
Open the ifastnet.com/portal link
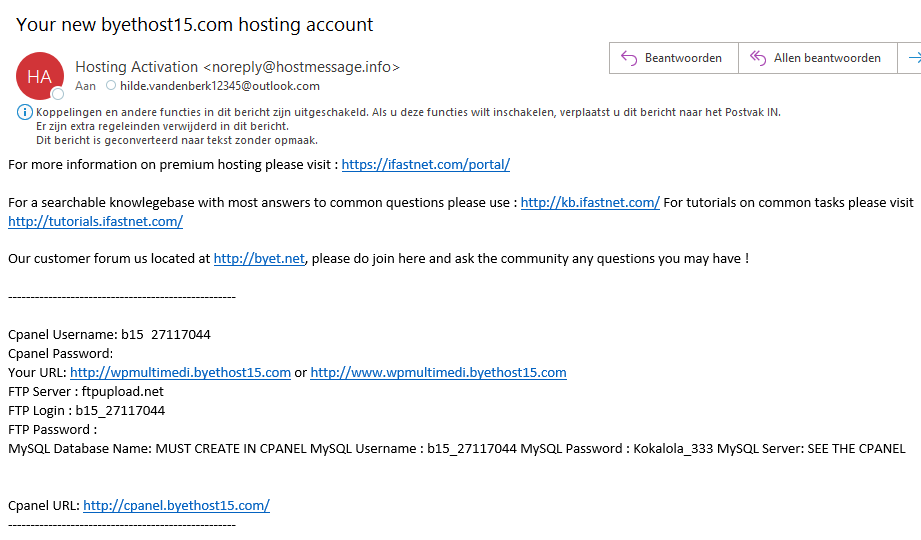[x=426, y=165]
